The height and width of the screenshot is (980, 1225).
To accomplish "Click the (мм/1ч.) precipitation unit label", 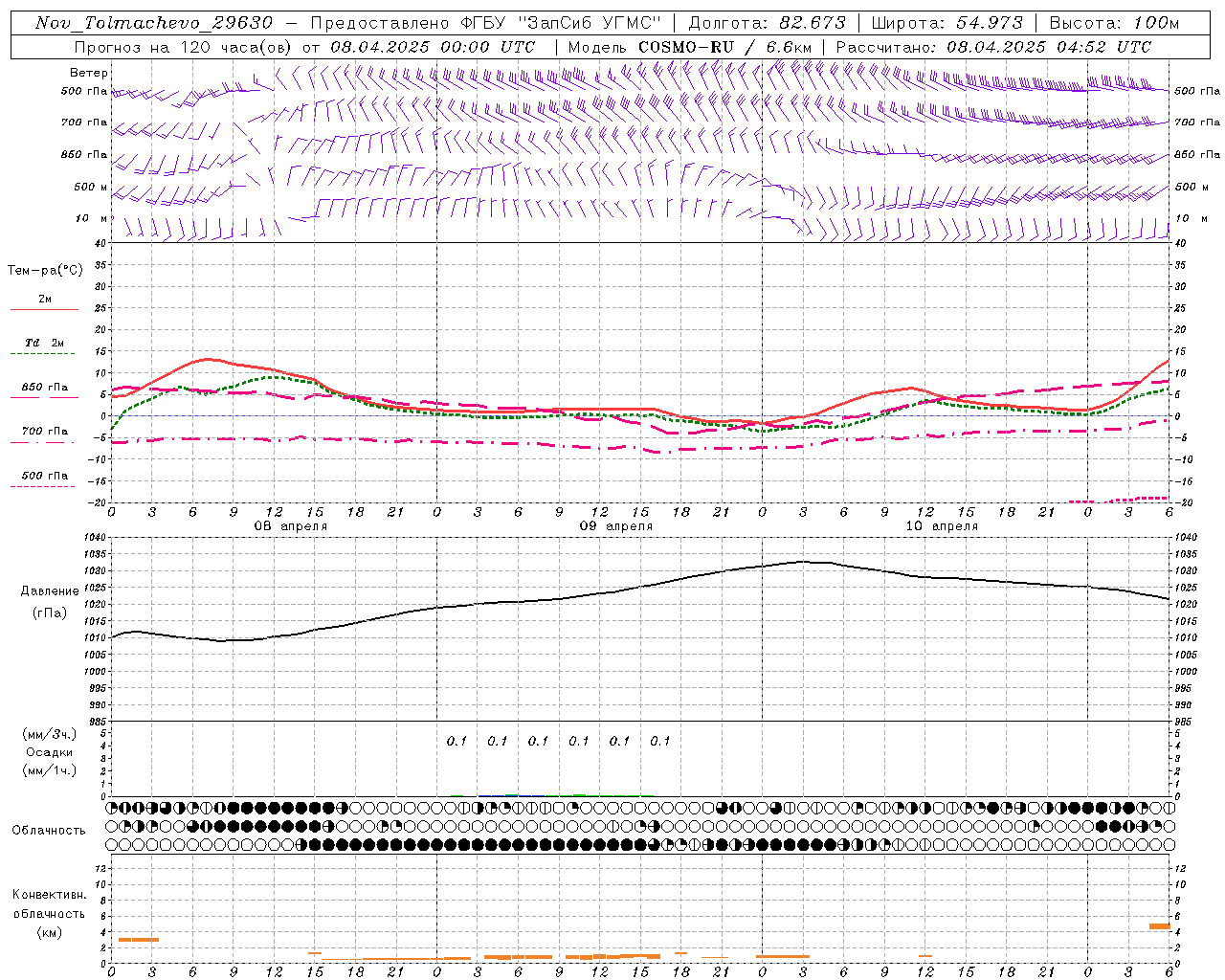I will click(49, 770).
